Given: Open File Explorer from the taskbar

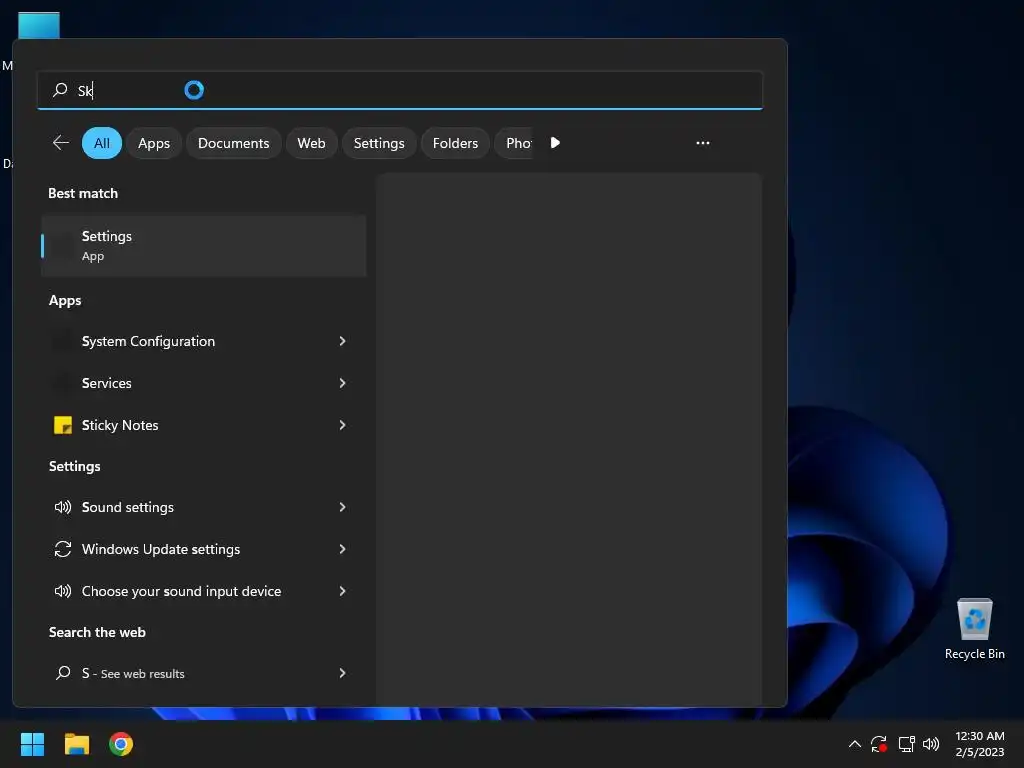Looking at the screenshot, I should point(76,744).
